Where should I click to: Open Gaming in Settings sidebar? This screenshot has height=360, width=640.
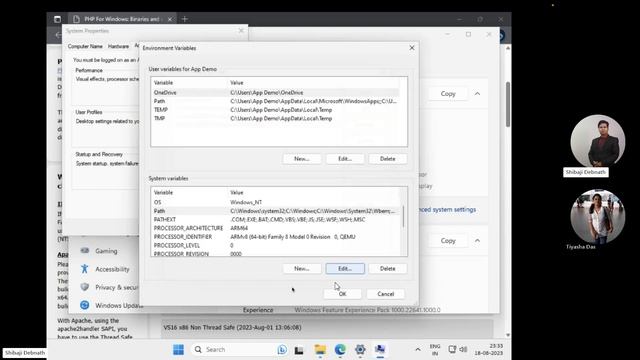(106, 251)
